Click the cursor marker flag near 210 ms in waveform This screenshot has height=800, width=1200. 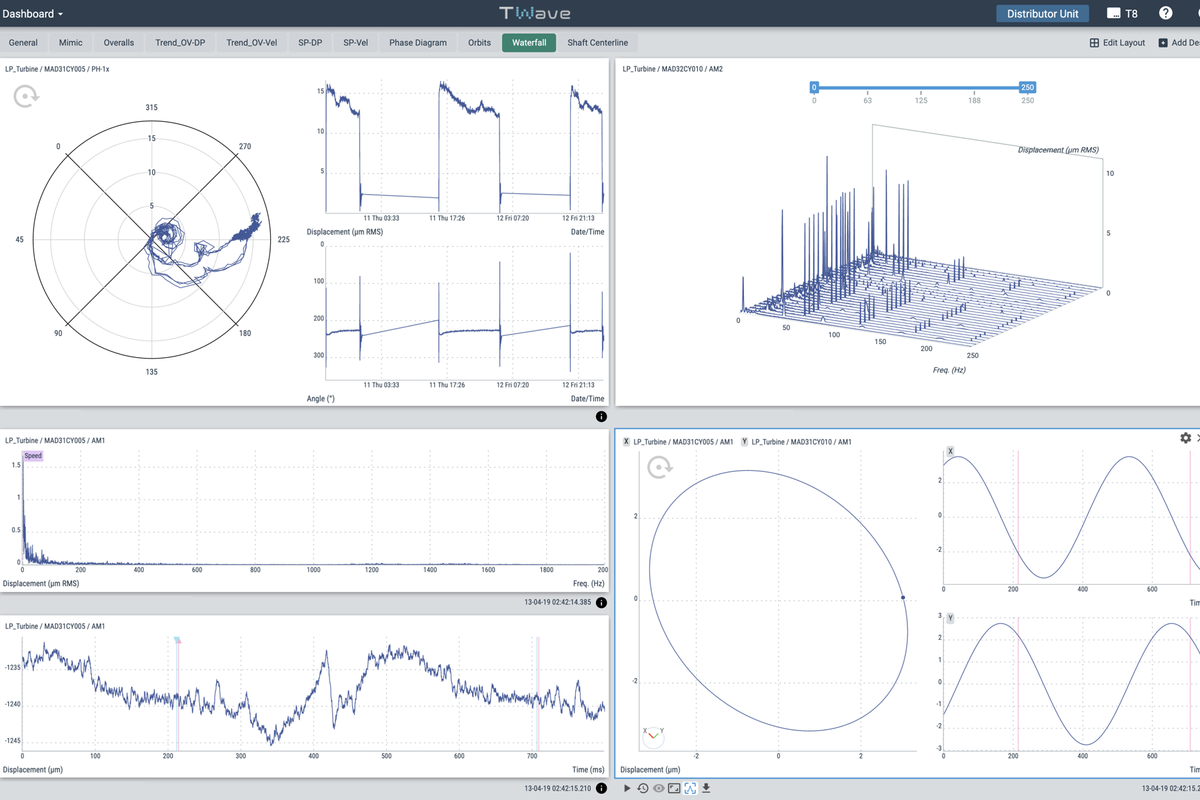(178, 641)
